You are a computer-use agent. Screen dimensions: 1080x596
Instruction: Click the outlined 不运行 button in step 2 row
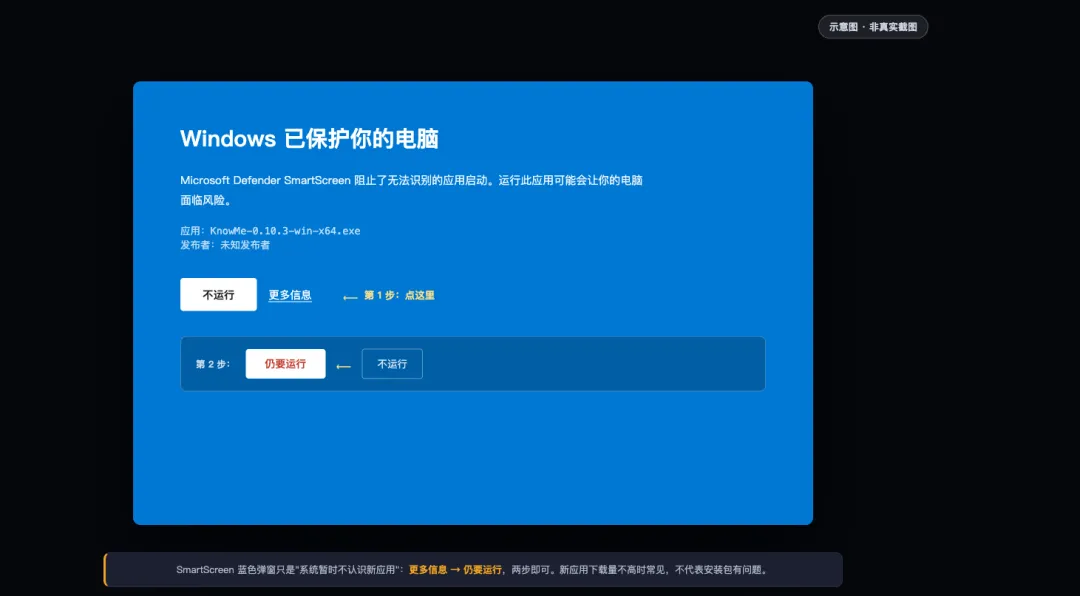[x=392, y=364]
